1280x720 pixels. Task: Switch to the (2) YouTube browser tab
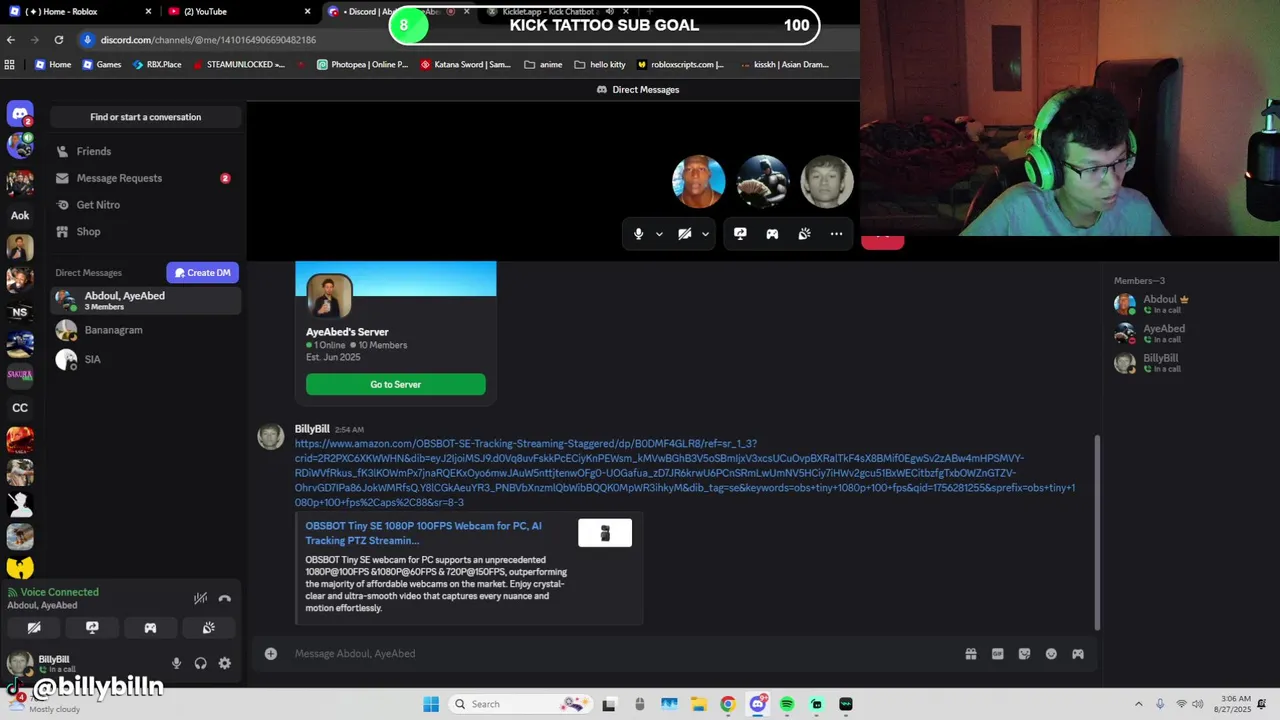240,12
